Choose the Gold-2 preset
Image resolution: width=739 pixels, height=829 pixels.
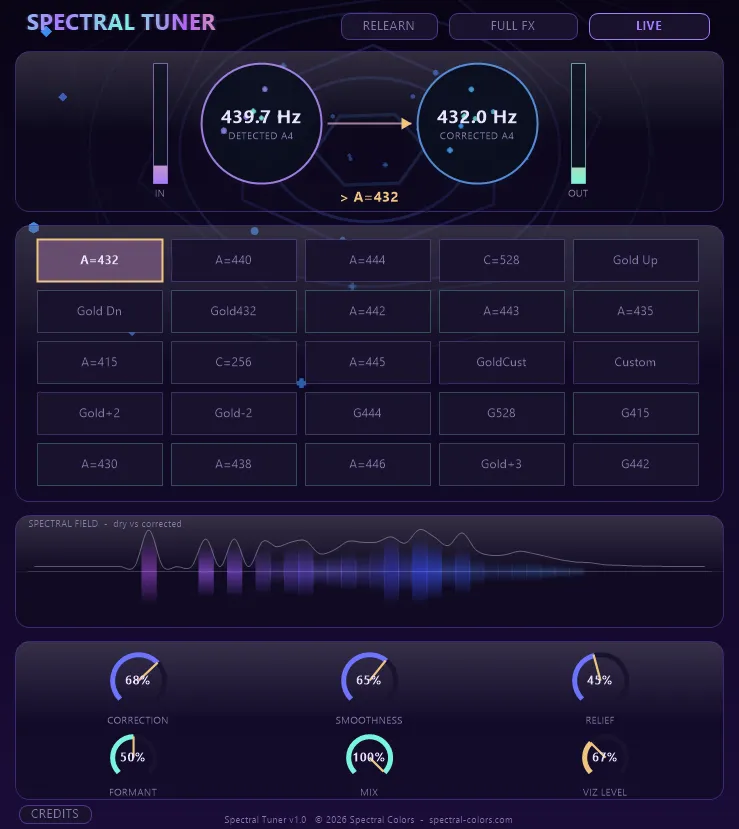[234, 413]
